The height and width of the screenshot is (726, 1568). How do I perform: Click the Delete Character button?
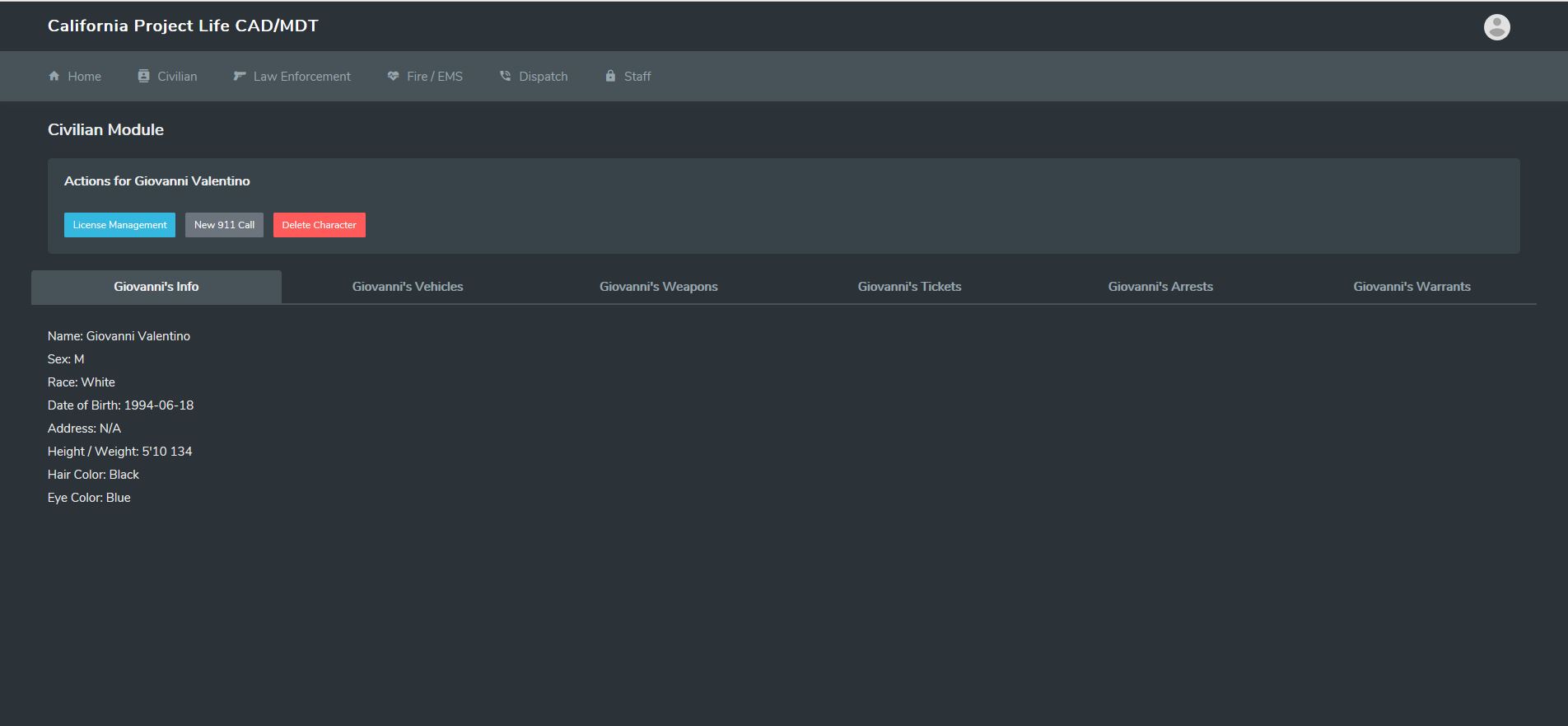320,225
